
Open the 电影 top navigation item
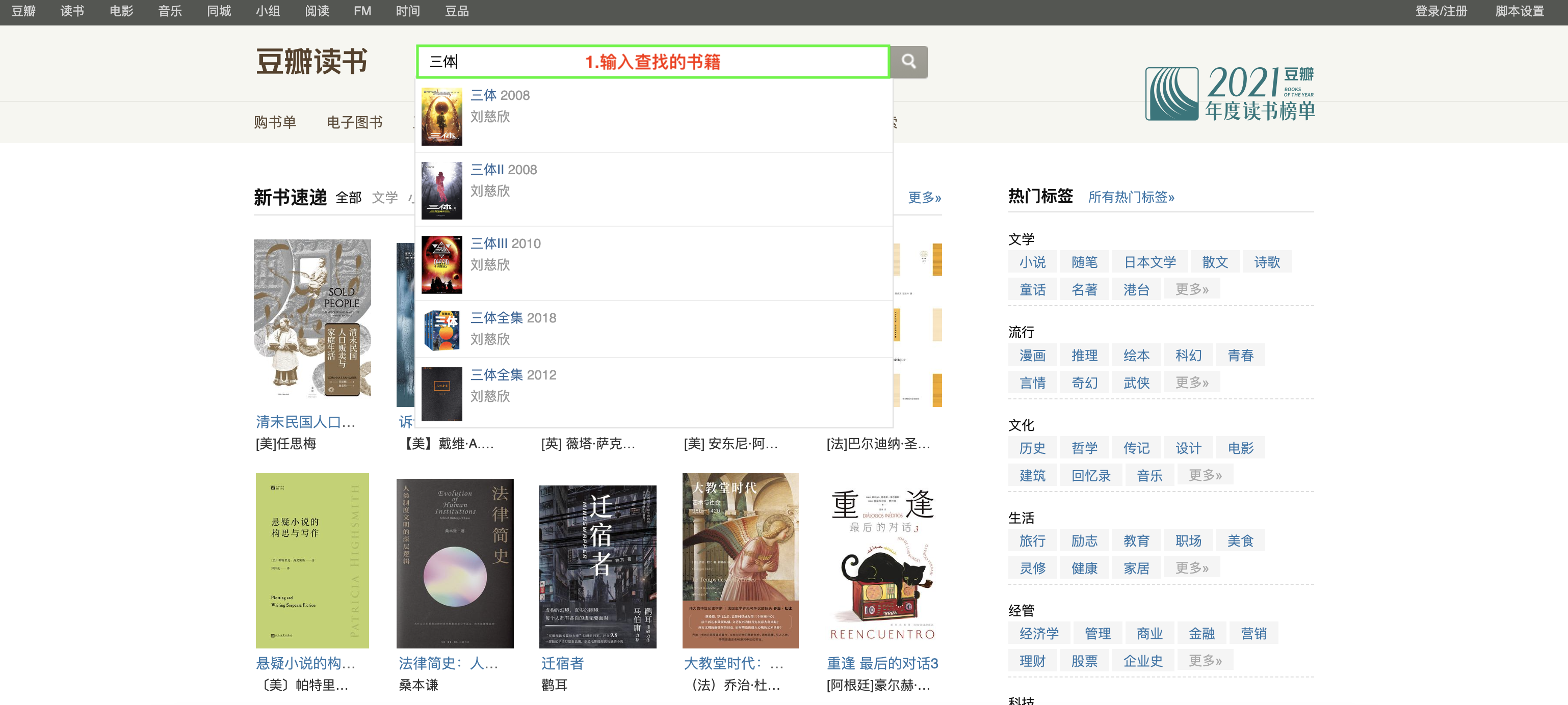120,11
